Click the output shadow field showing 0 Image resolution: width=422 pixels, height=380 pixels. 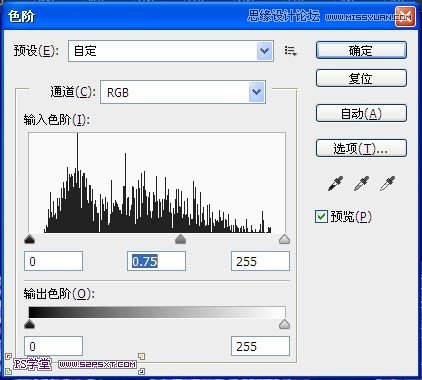click(x=53, y=346)
